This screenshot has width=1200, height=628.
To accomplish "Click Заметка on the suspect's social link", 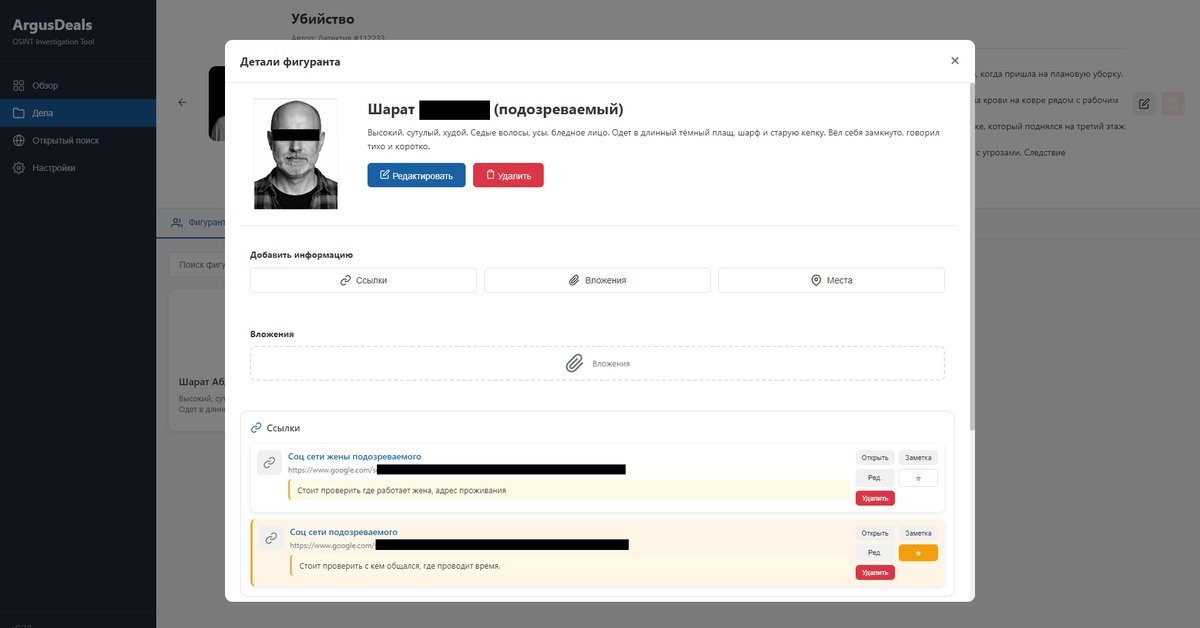I will [x=918, y=533].
